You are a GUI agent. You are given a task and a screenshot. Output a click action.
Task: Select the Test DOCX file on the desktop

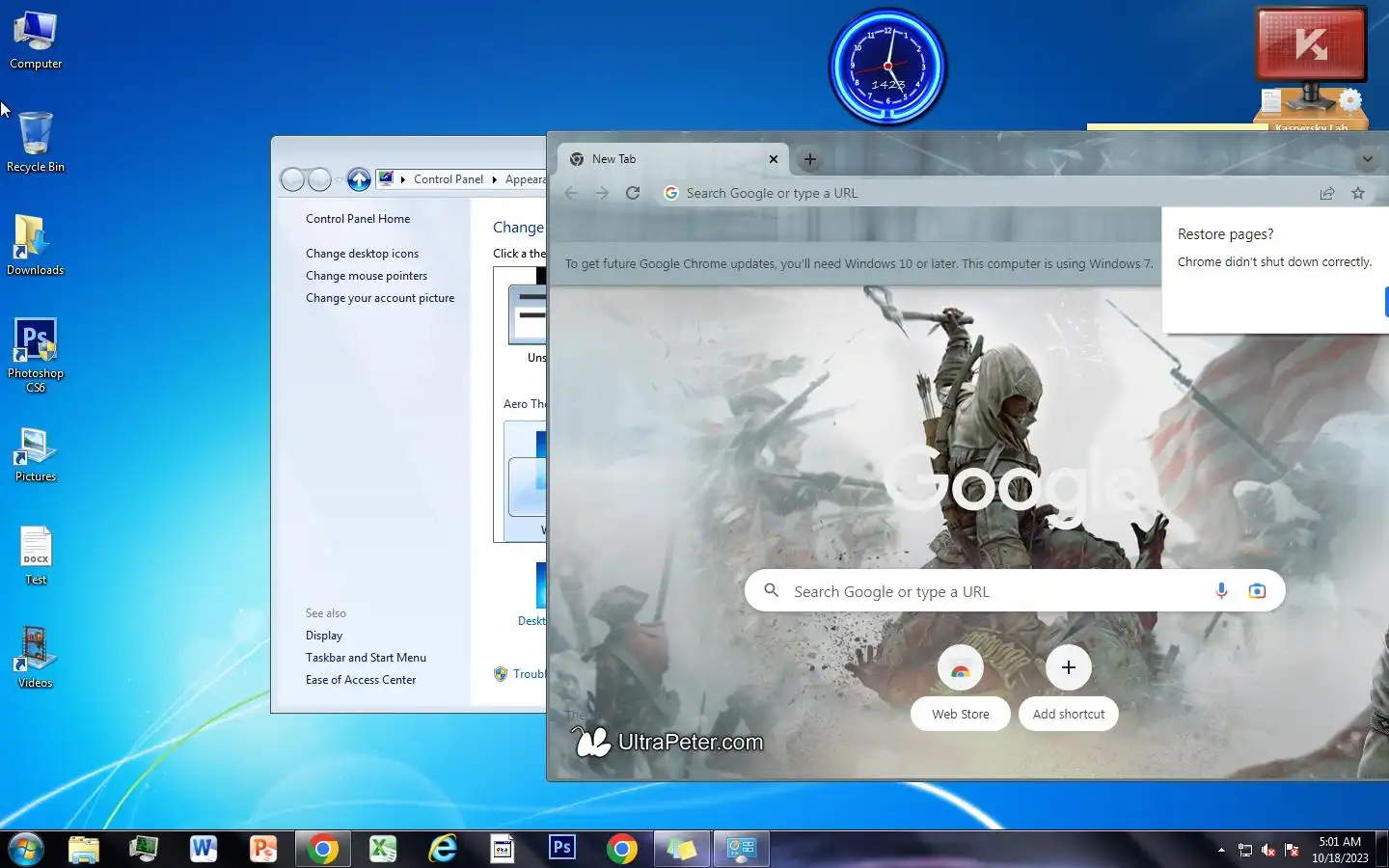tap(36, 556)
